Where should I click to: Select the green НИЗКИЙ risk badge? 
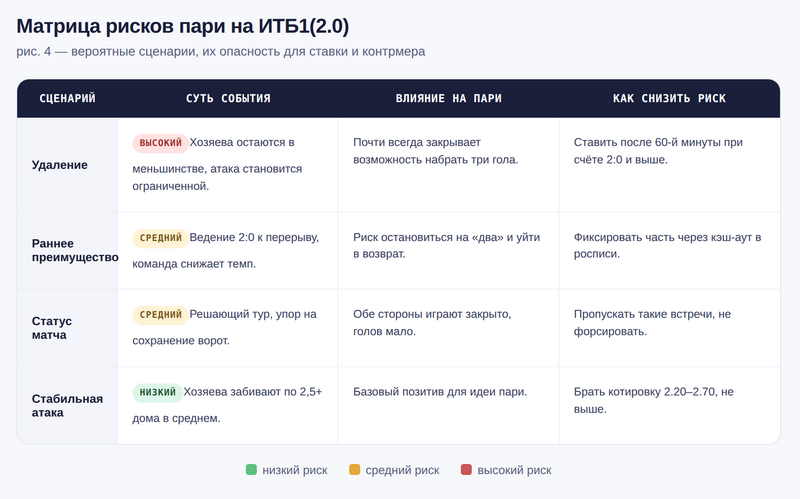[x=157, y=392]
